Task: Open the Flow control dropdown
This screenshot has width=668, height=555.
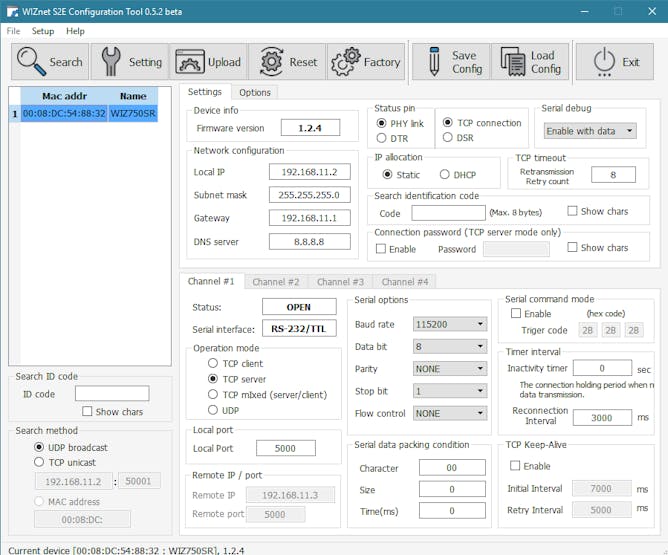Action: tap(450, 413)
